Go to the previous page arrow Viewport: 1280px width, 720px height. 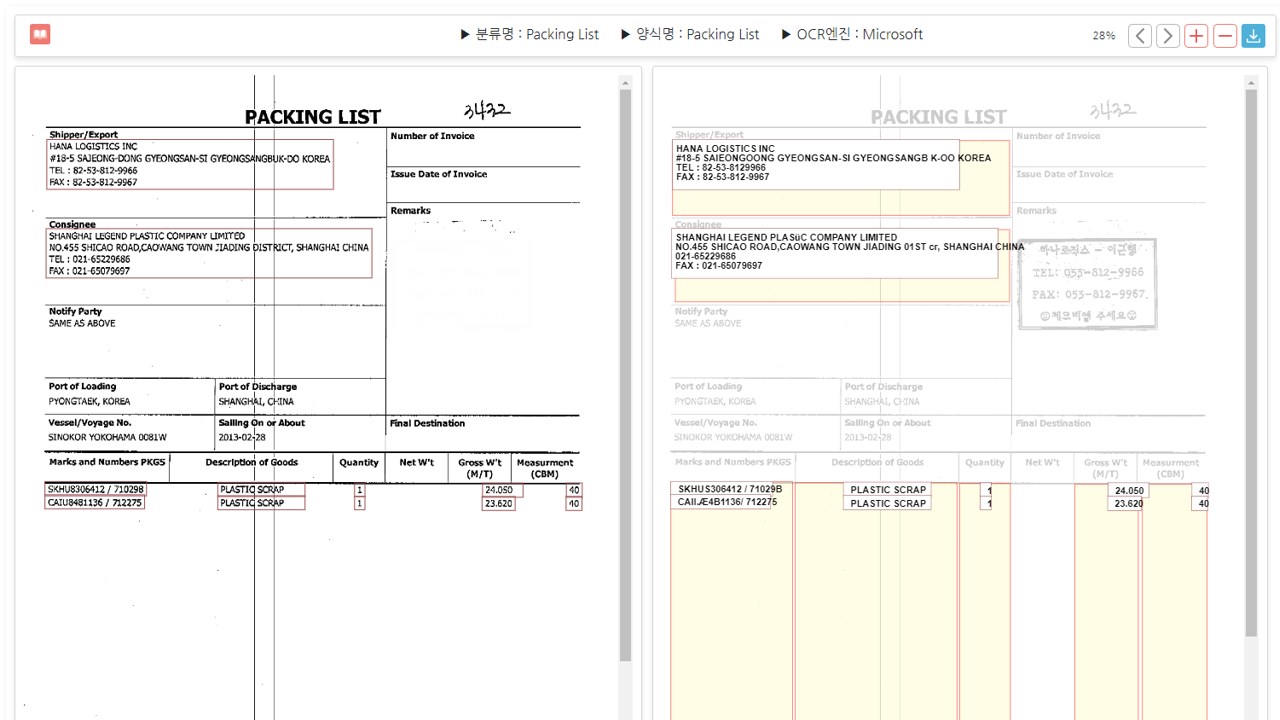pyautogui.click(x=1140, y=36)
